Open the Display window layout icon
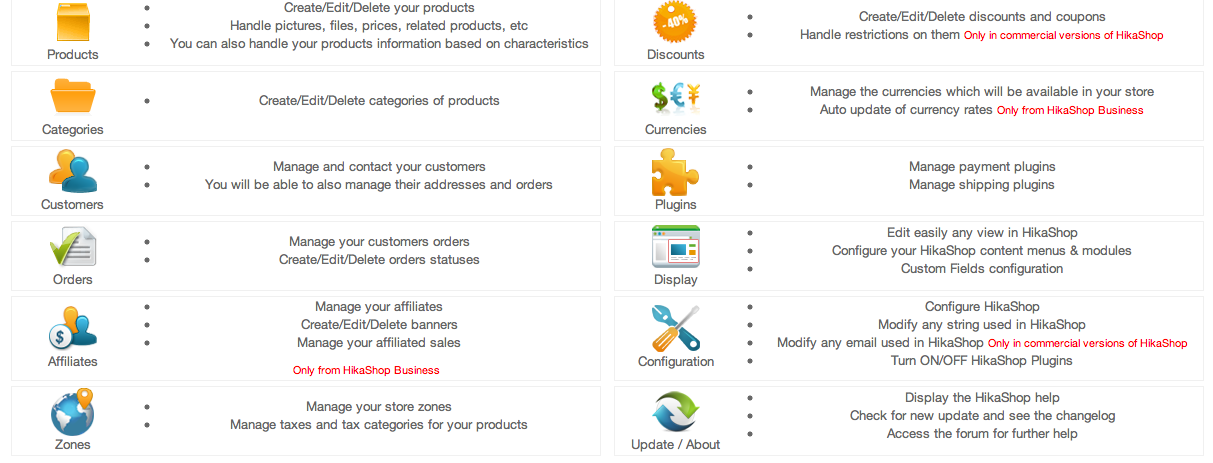 tap(676, 247)
